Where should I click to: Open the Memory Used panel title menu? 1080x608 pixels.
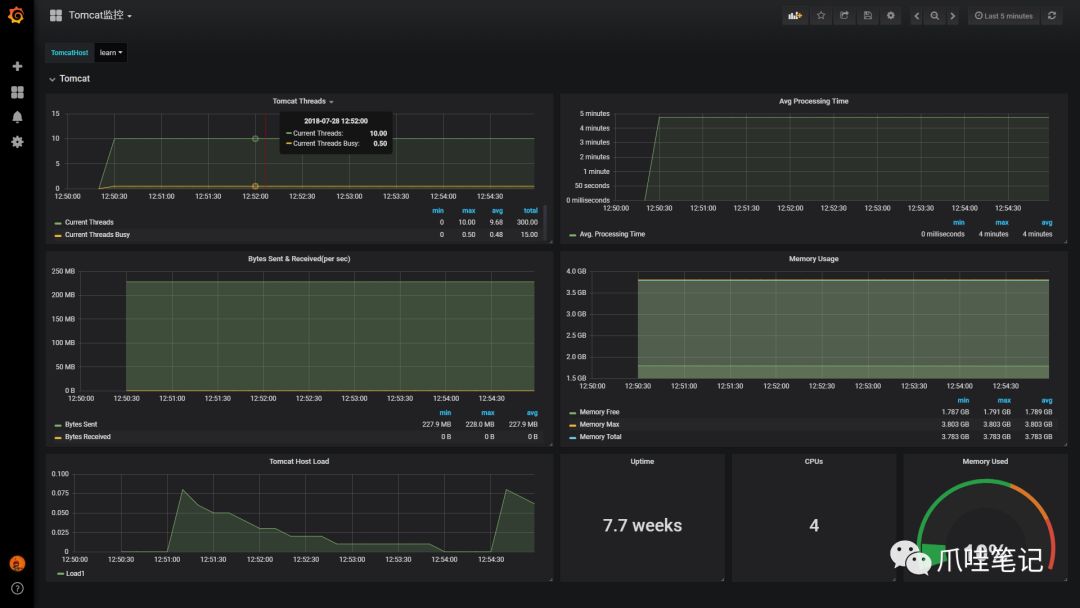(x=985, y=461)
